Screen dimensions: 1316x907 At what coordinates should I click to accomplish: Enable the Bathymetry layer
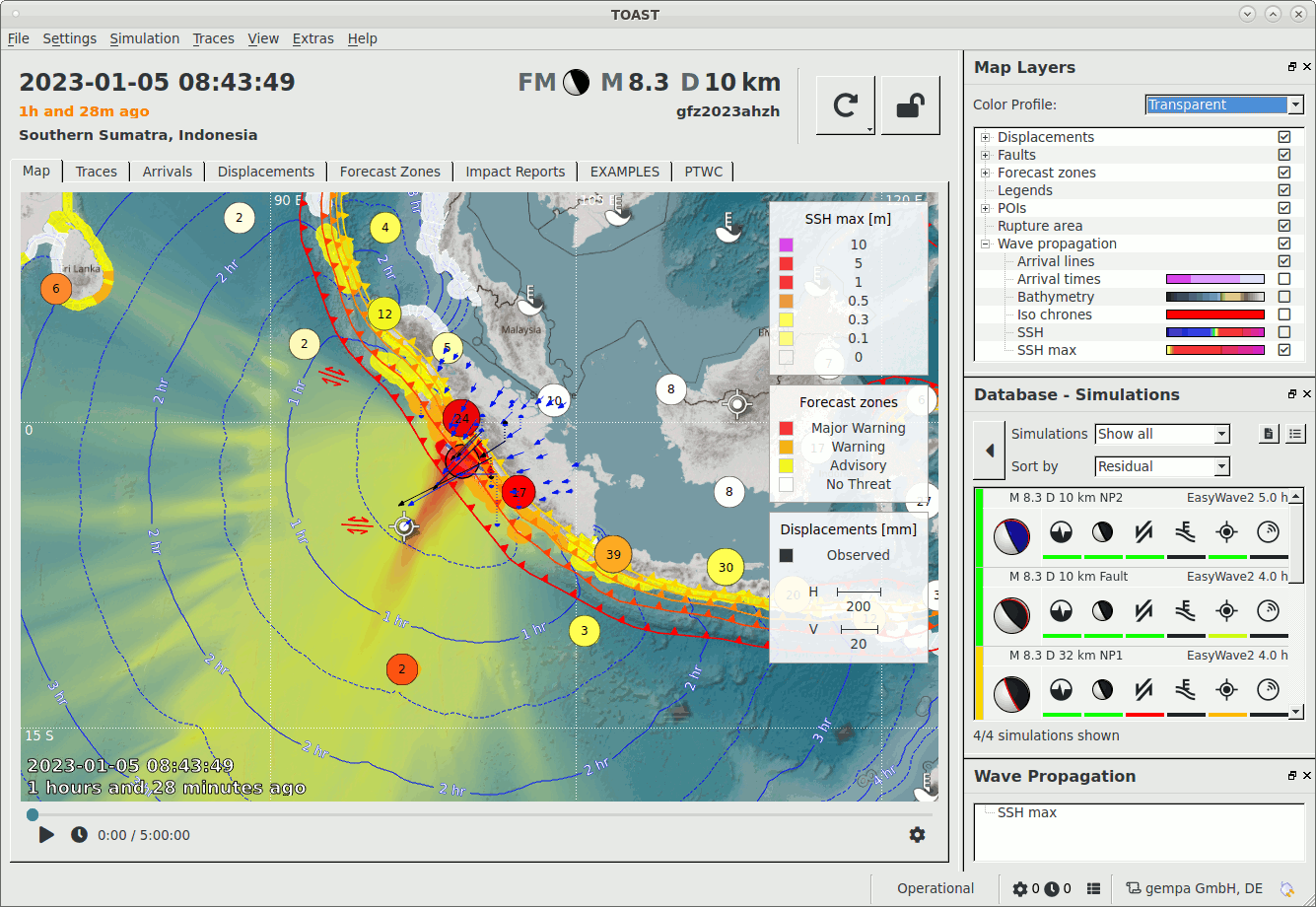pos(1284,297)
